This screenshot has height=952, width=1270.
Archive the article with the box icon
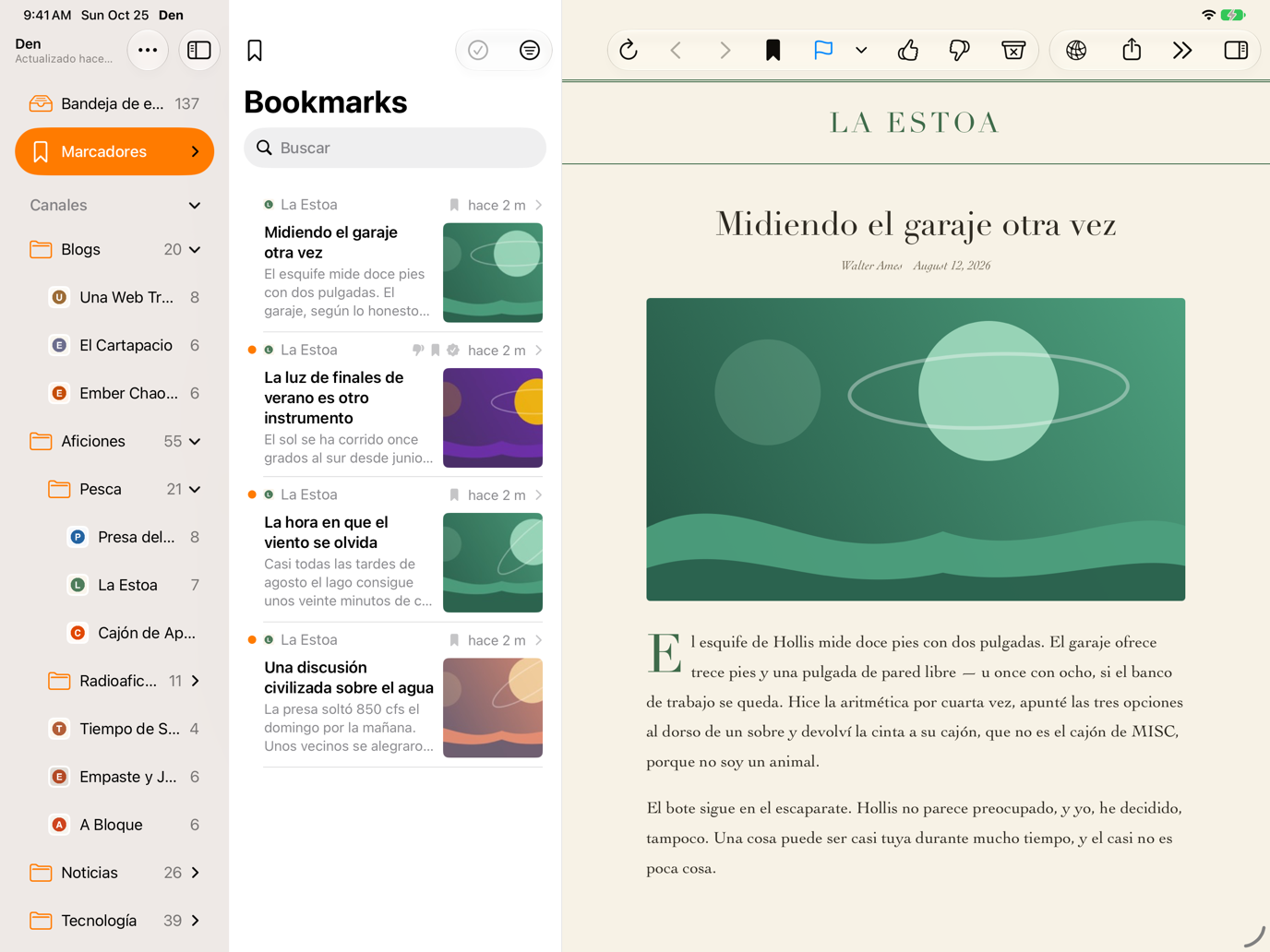[x=1013, y=50]
